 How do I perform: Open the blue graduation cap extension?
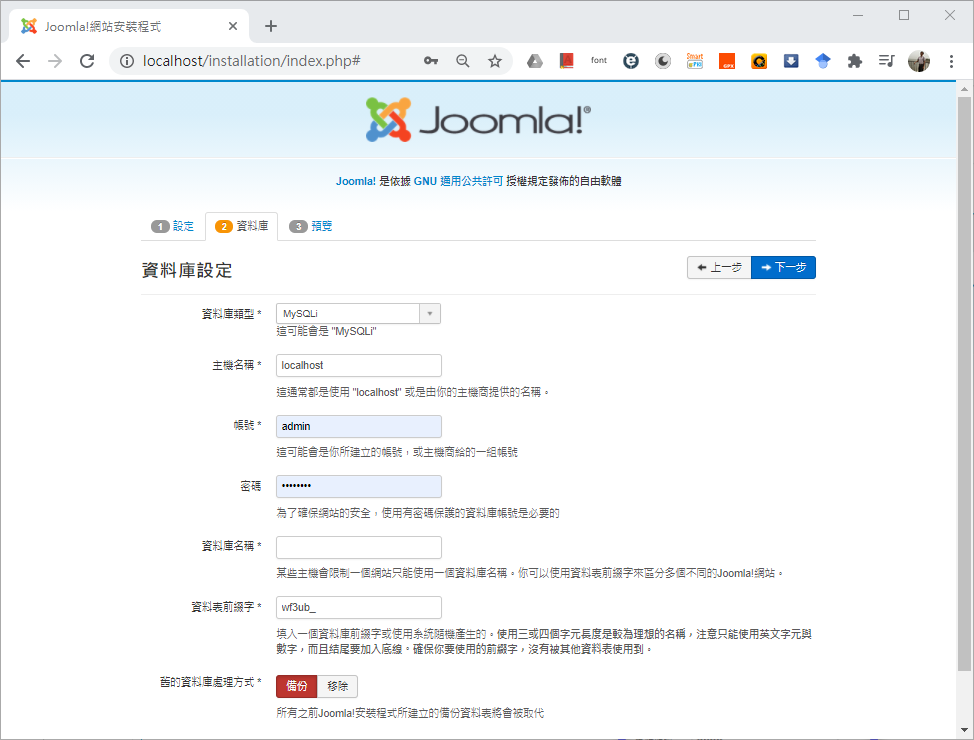[823, 61]
